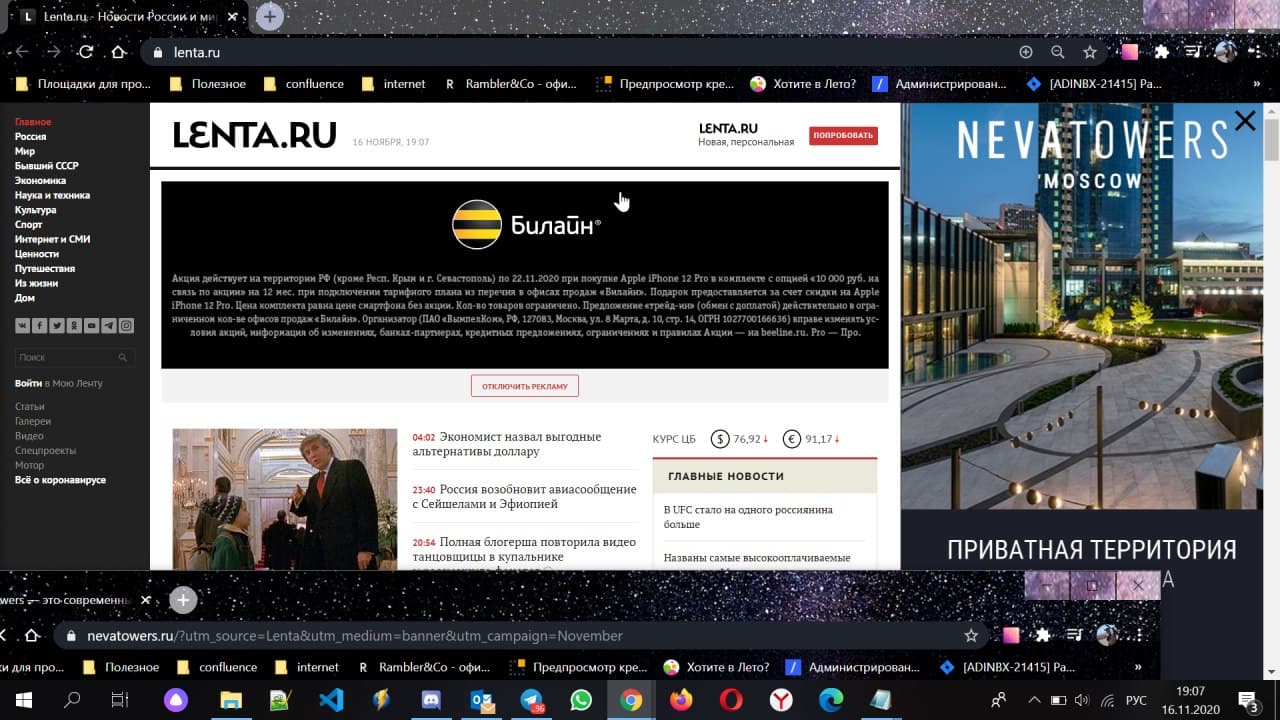This screenshot has width=1280, height=720.
Task: Open Firefox from the taskbar
Action: (x=681, y=700)
